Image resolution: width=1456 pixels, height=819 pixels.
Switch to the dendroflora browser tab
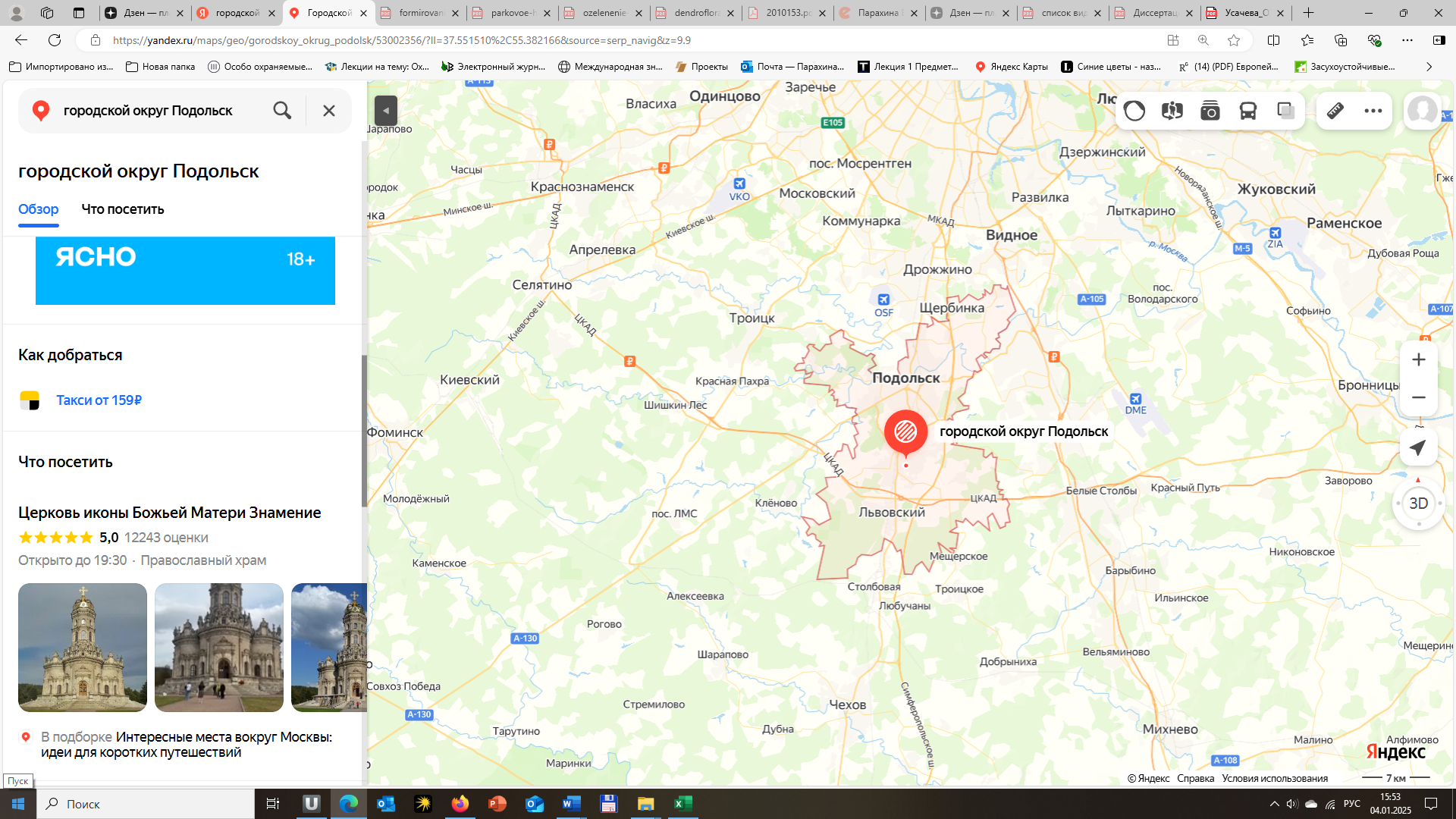point(696,13)
